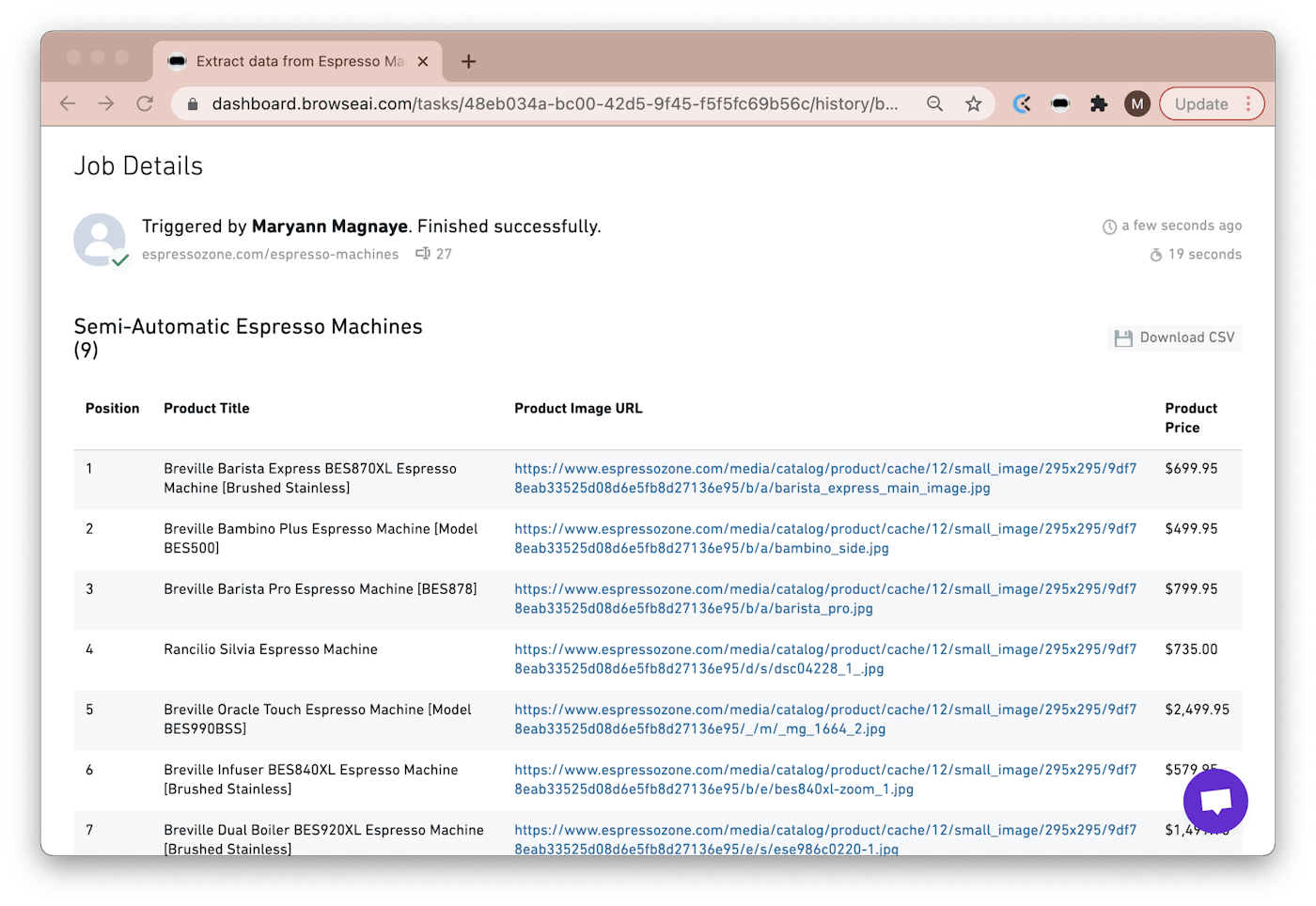The image size is (1316, 906).
Task: Click the Product Title column header
Action: coord(207,409)
